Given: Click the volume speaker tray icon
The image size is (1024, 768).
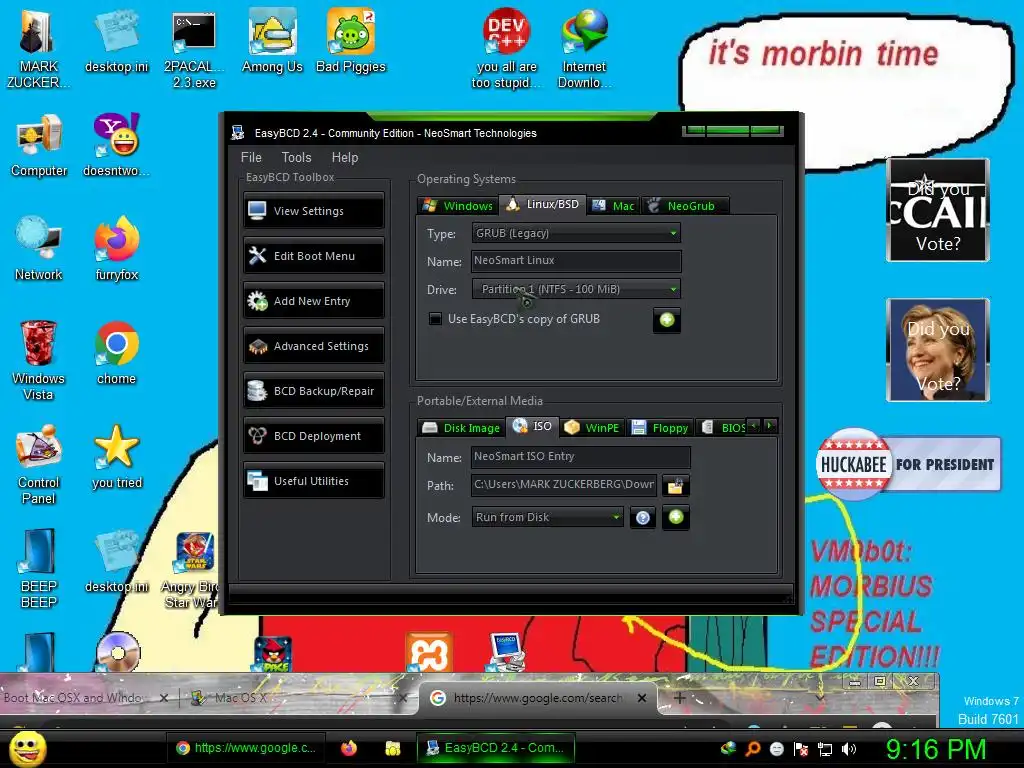Looking at the screenshot, I should click(848, 749).
